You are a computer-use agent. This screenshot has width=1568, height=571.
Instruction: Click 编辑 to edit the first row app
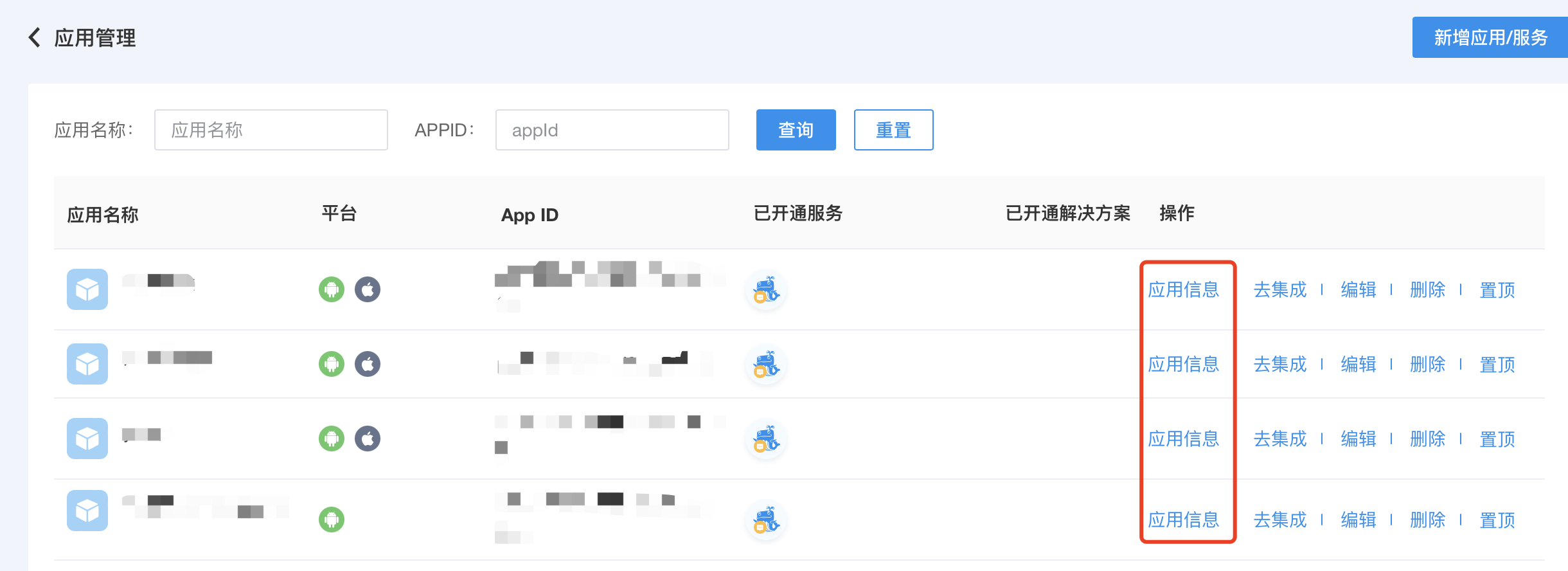click(1359, 290)
